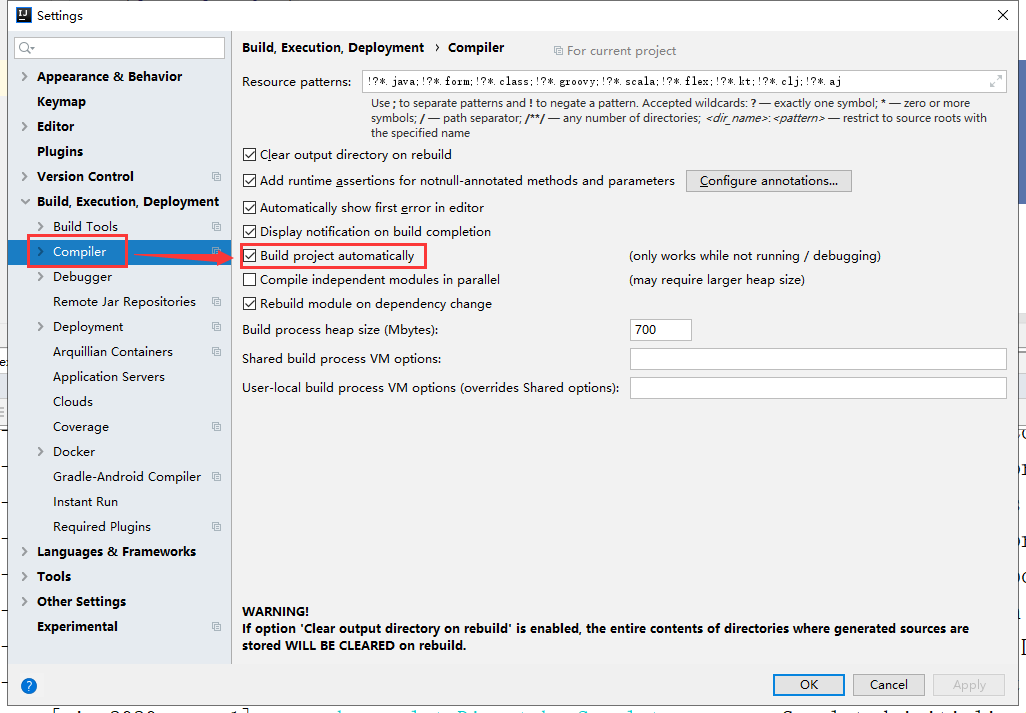Select Remote Jar Repositories
The height and width of the screenshot is (713, 1026).
point(124,302)
